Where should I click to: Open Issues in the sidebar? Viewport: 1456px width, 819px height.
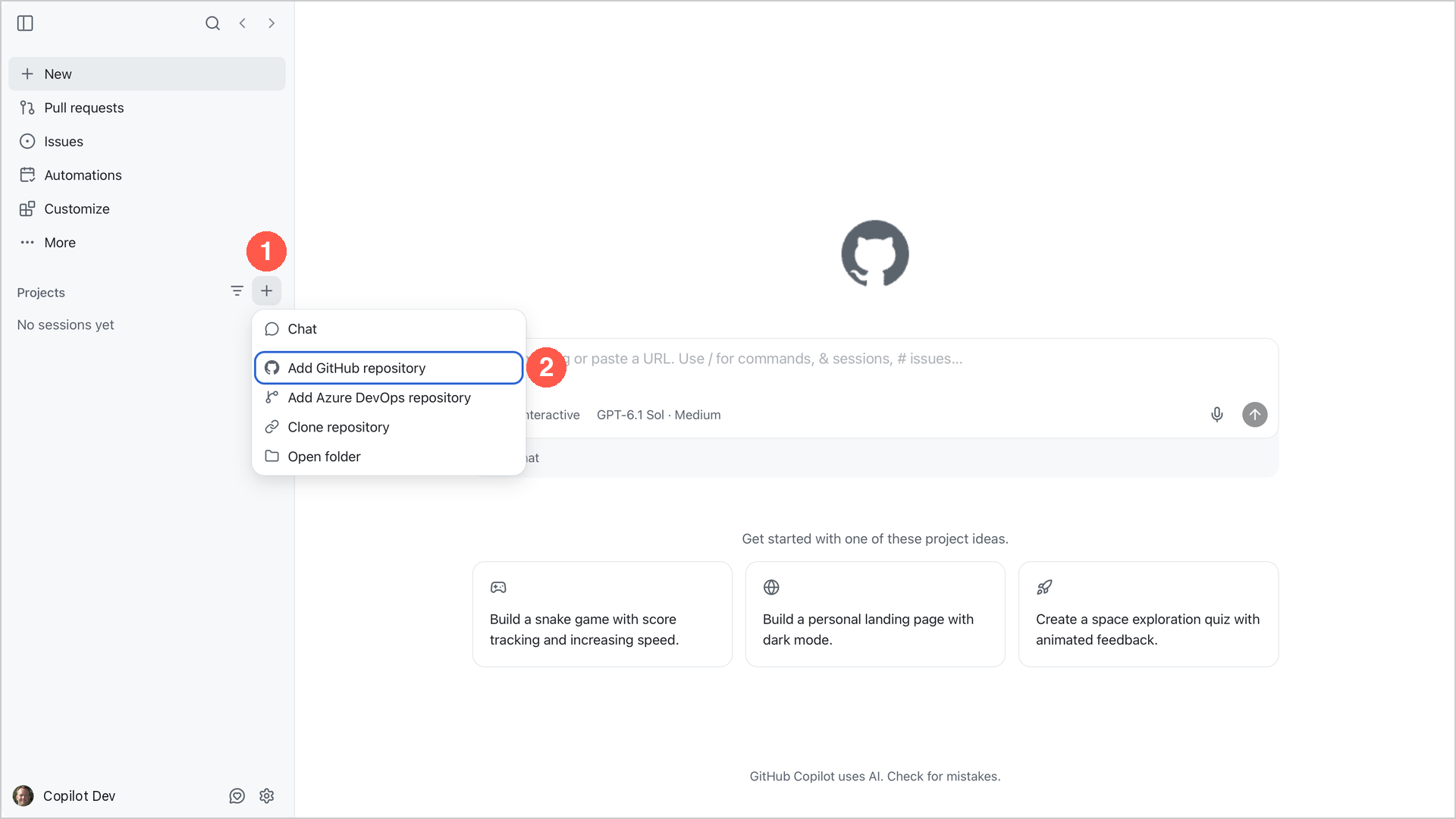tap(147, 141)
